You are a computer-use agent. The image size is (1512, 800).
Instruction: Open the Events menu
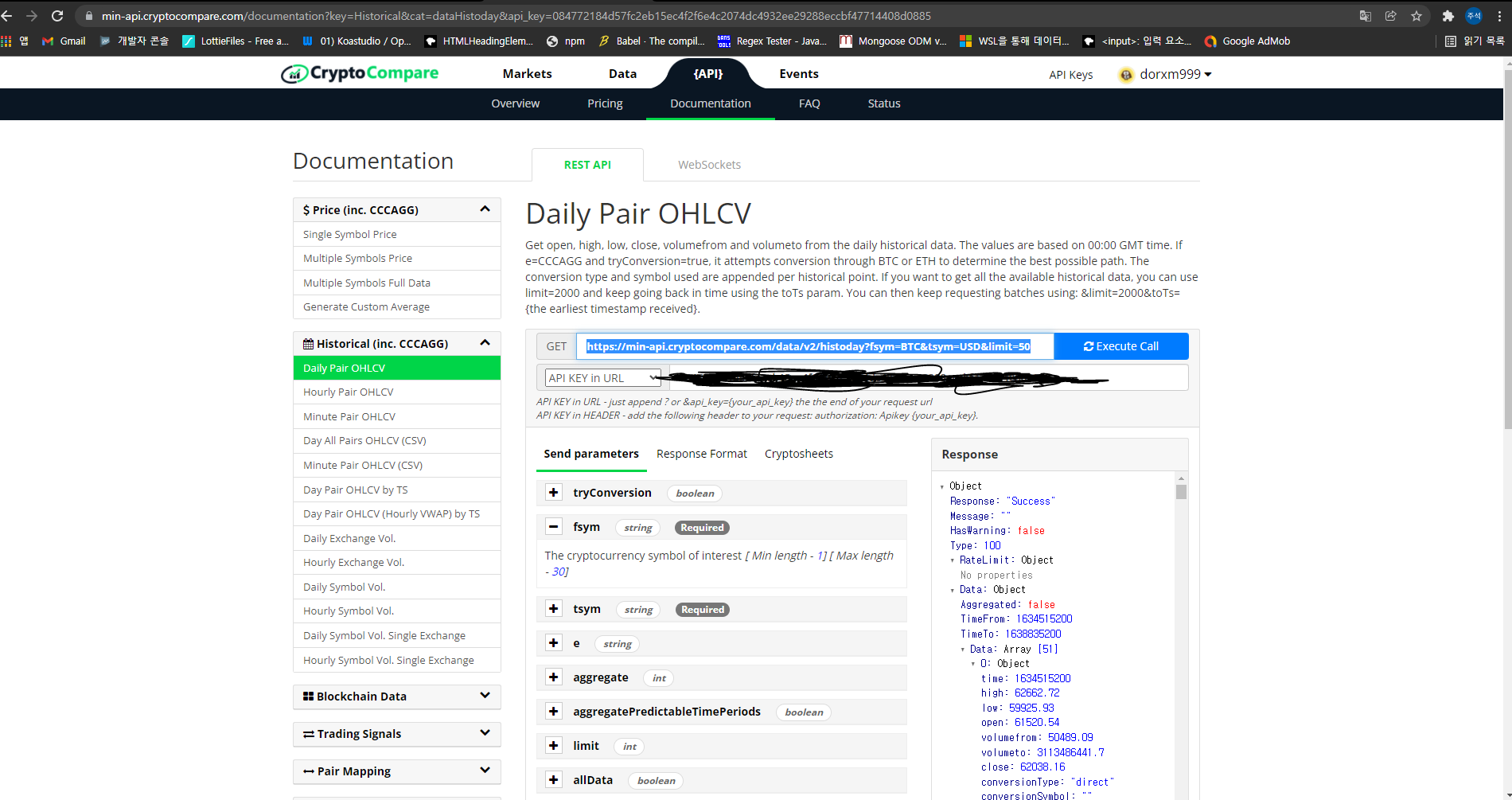(x=799, y=73)
